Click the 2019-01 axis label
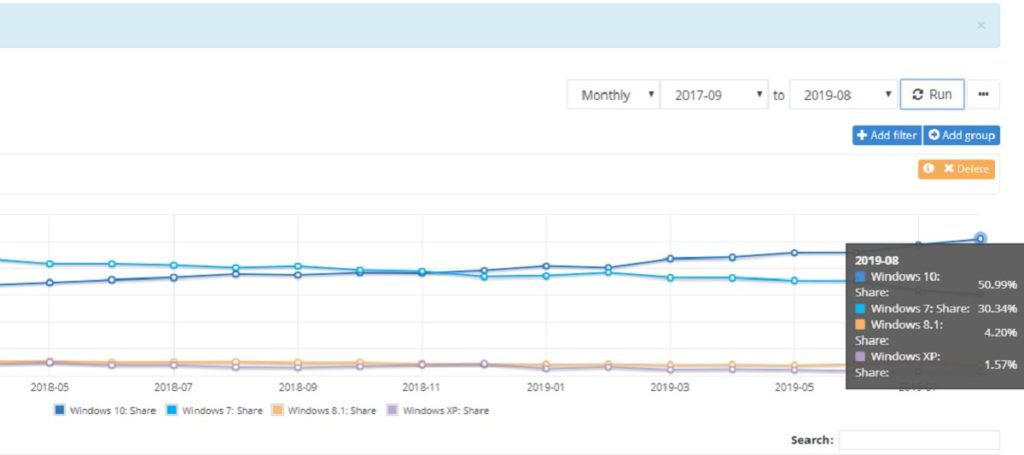 (x=546, y=387)
